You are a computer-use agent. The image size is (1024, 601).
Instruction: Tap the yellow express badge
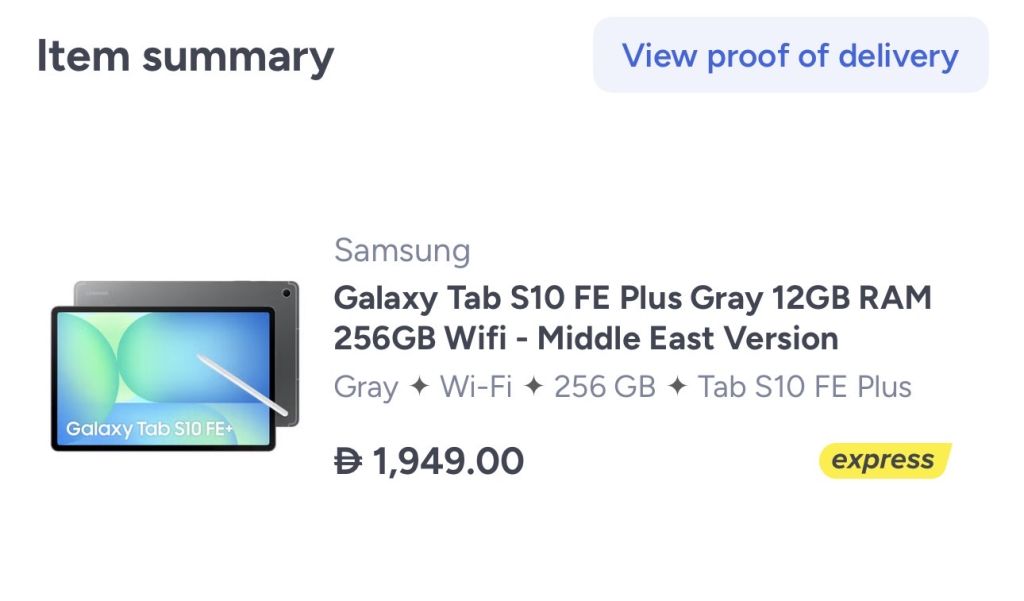884,461
